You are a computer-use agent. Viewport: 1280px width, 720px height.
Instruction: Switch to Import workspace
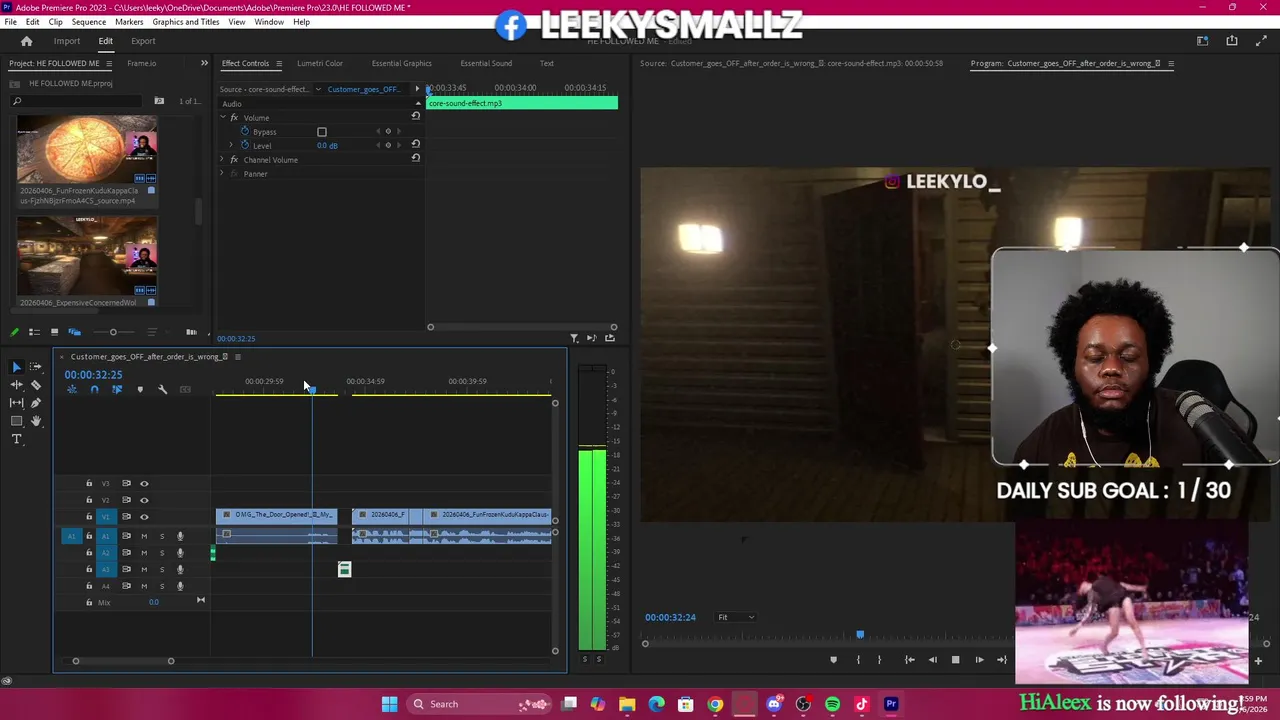click(67, 41)
